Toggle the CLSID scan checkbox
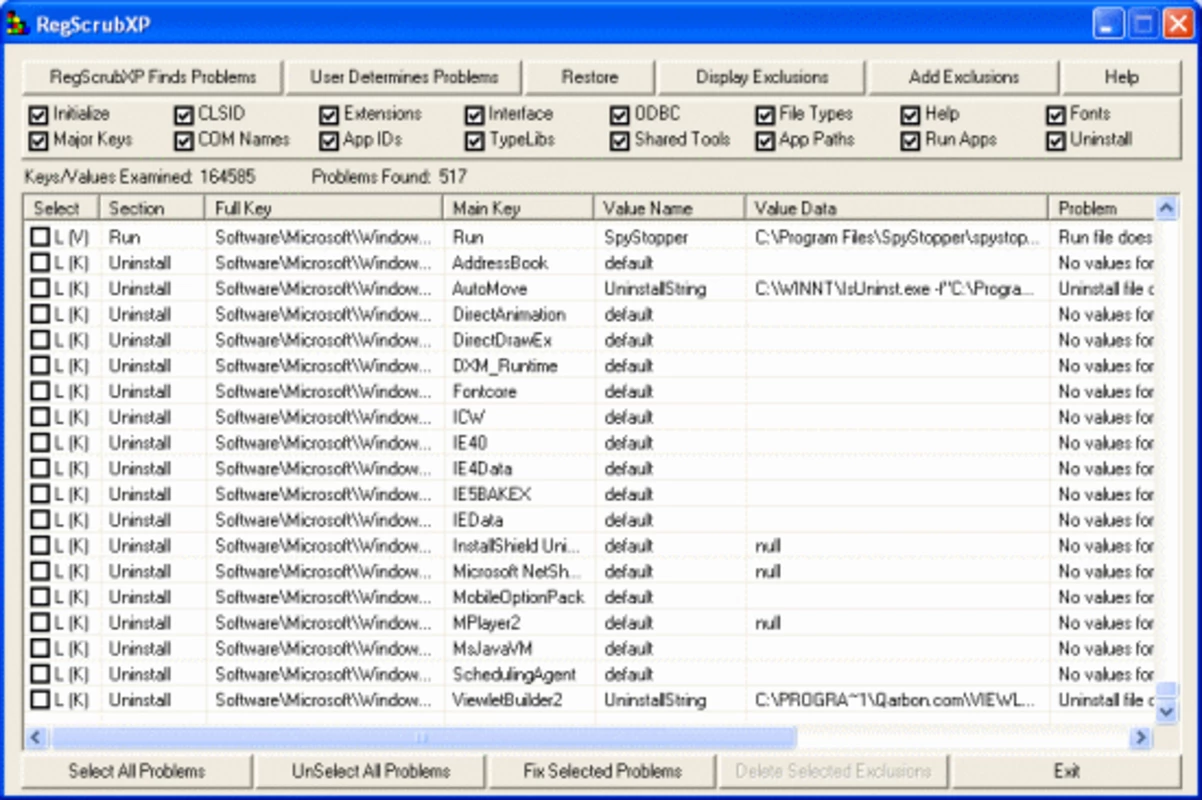This screenshot has width=1202, height=800. [184, 115]
